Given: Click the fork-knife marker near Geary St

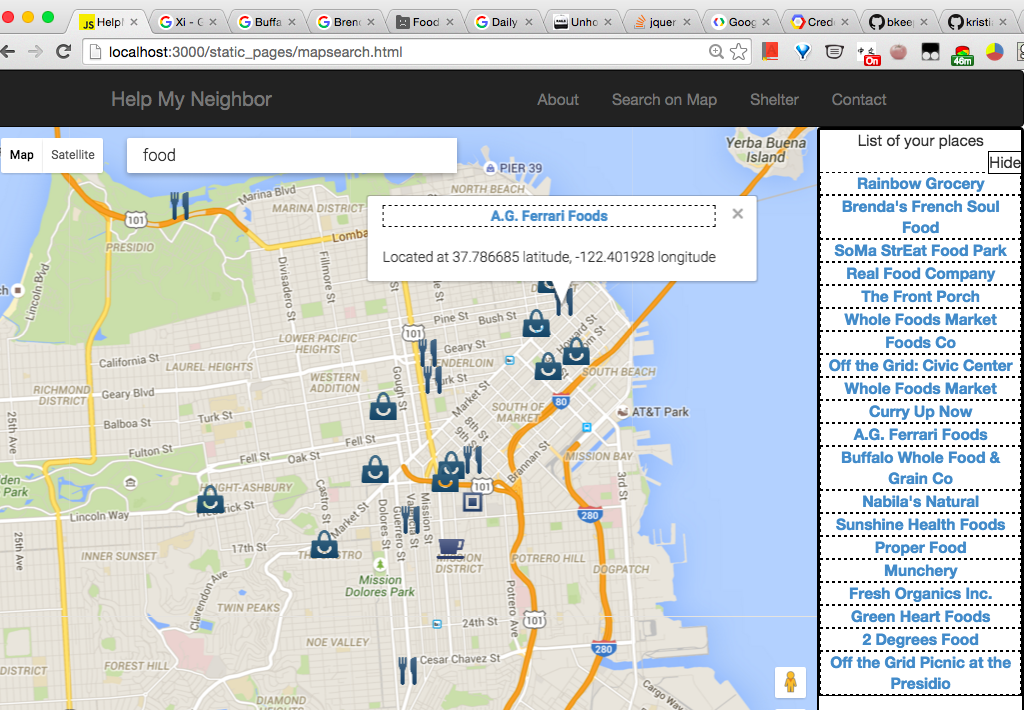Looking at the screenshot, I should click(x=427, y=353).
